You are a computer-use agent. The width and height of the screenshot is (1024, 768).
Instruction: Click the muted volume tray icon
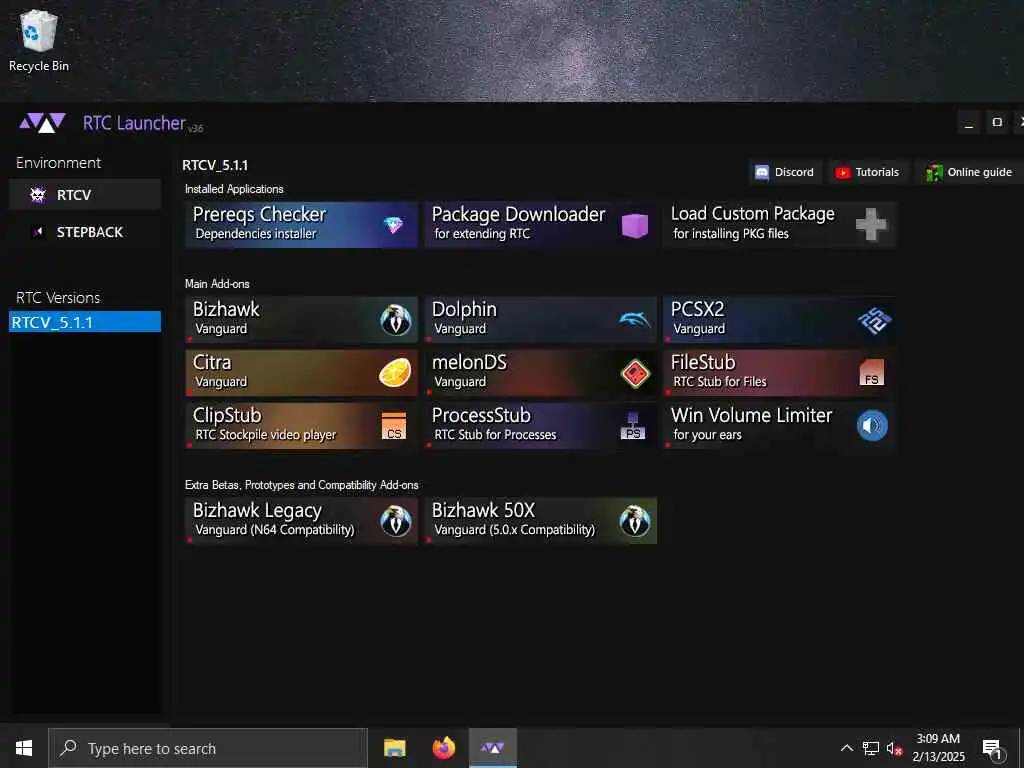pos(895,748)
